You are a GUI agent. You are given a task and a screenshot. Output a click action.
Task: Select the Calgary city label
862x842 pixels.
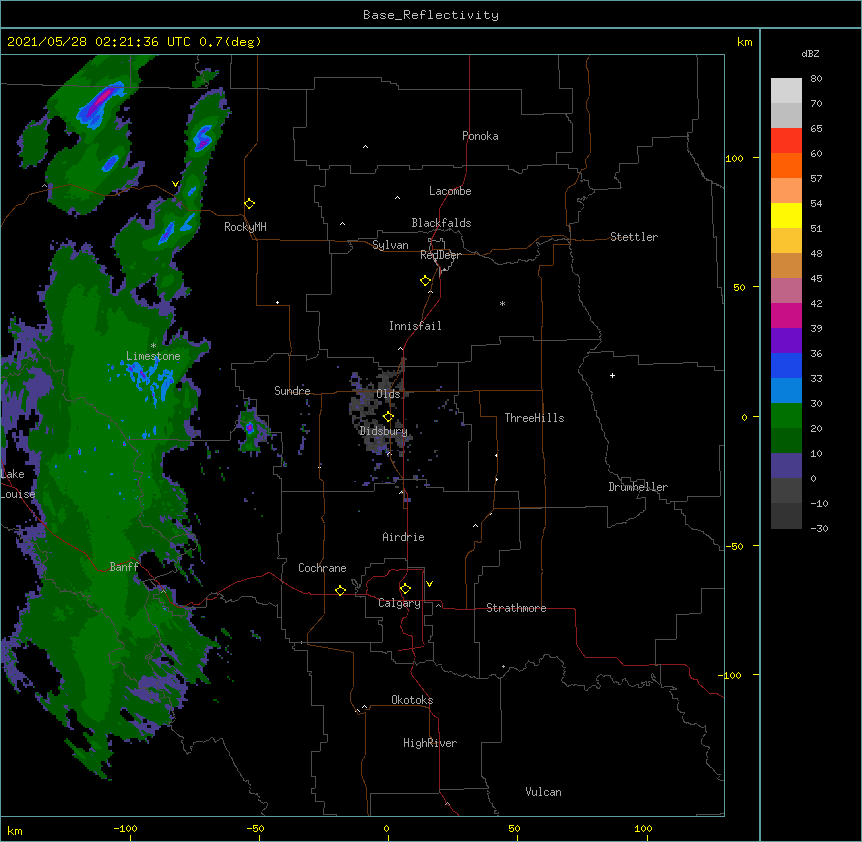[x=399, y=603]
